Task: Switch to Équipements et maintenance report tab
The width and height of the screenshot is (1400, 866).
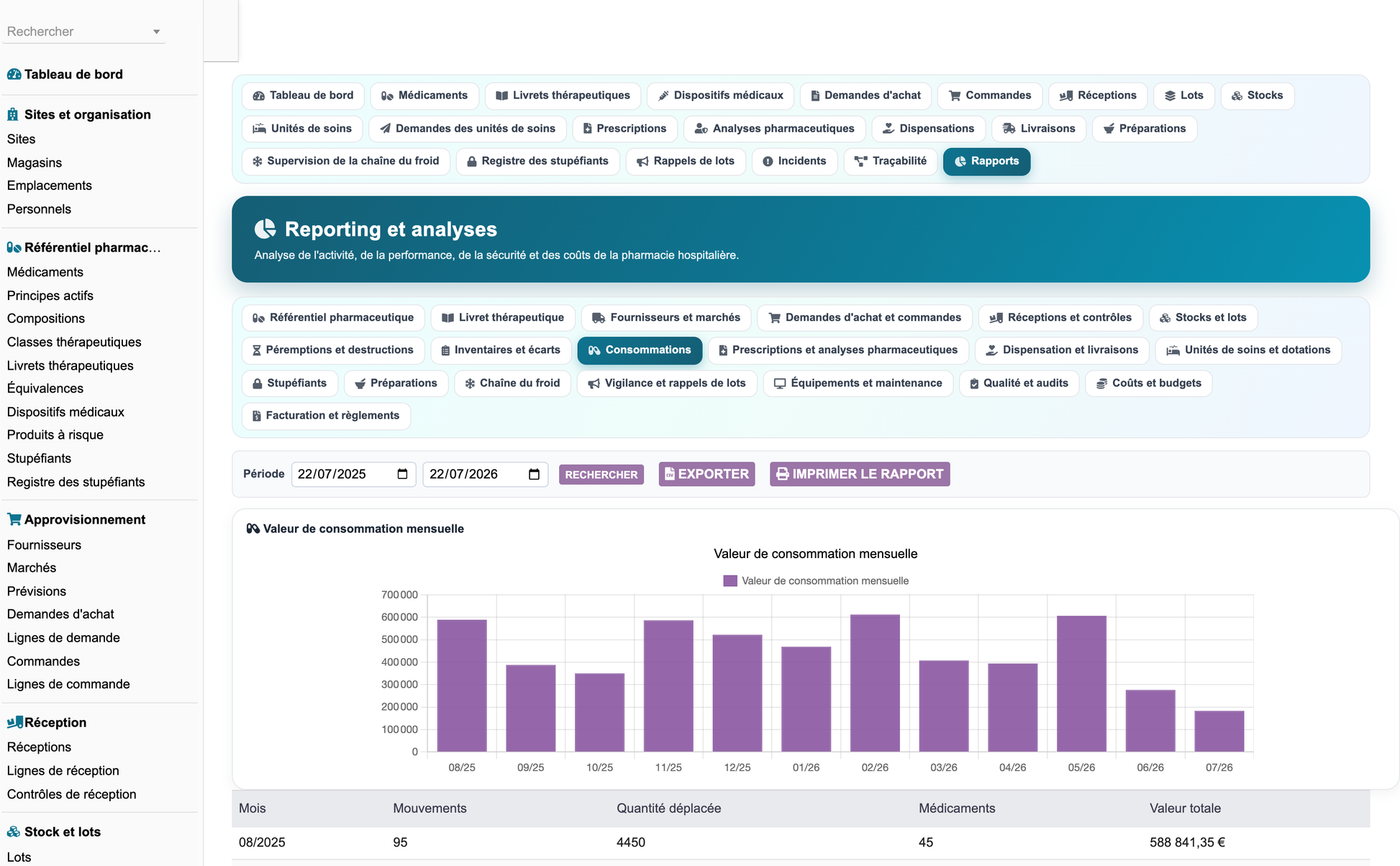Action: coord(858,383)
